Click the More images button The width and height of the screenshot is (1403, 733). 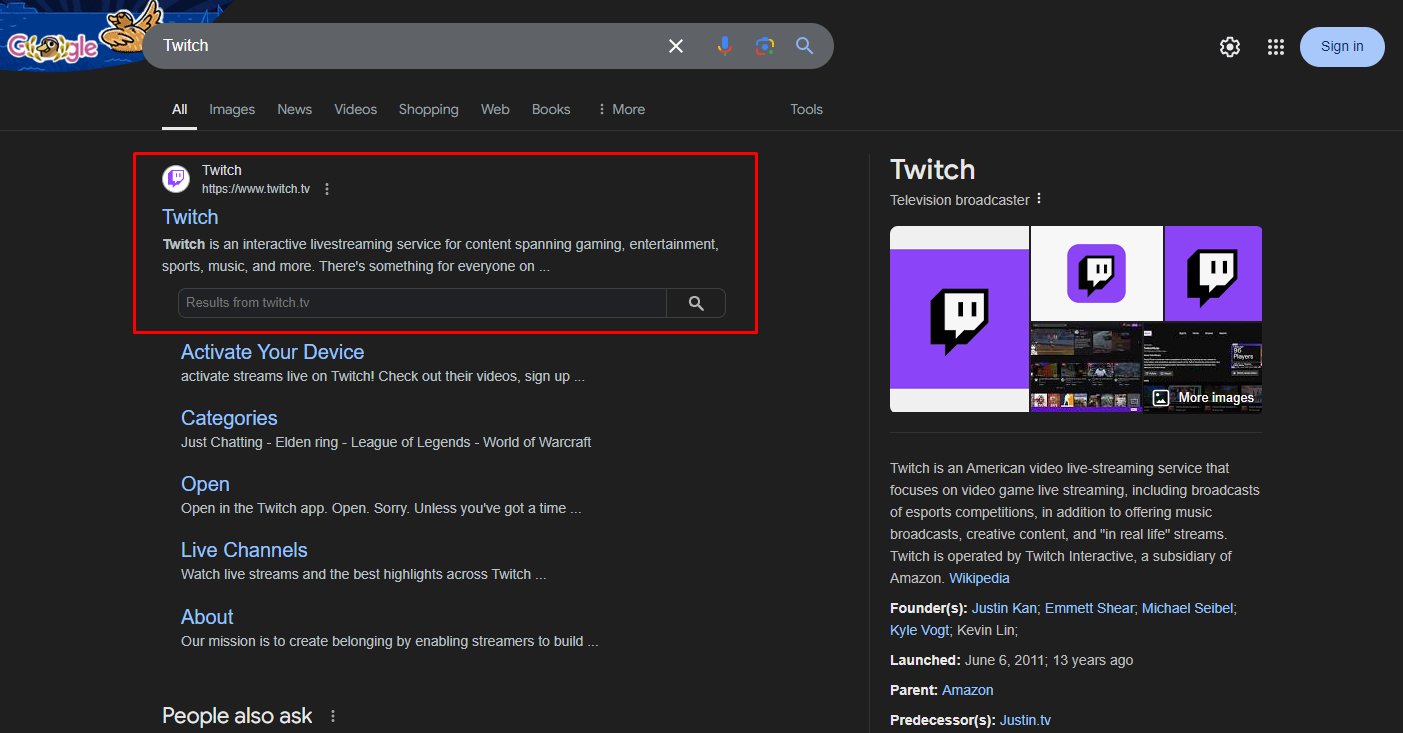click(x=1203, y=398)
